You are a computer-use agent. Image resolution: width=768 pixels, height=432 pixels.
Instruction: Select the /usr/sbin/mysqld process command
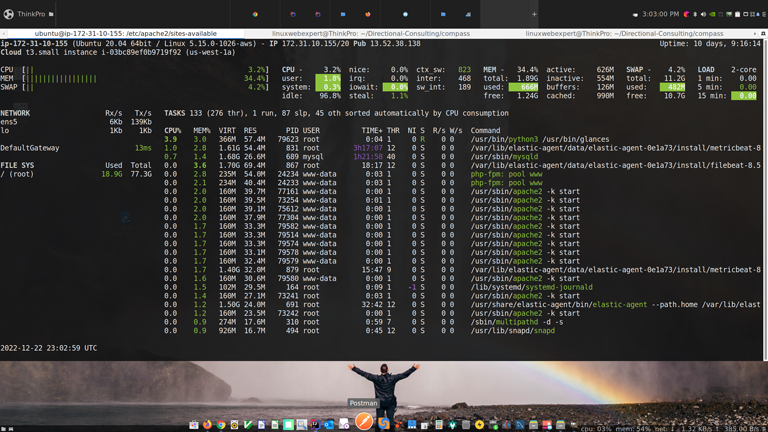tap(504, 157)
